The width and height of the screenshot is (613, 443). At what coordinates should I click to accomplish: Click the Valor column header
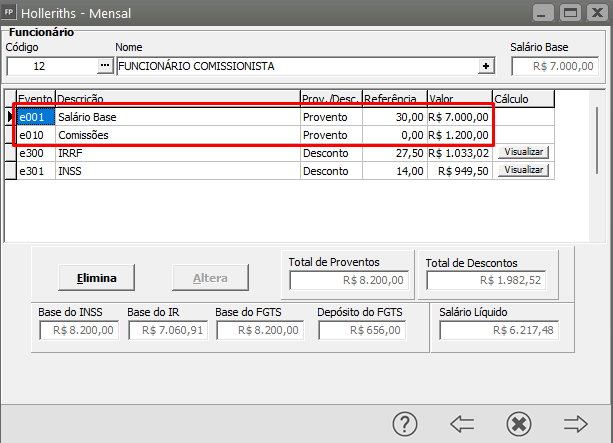(458, 99)
